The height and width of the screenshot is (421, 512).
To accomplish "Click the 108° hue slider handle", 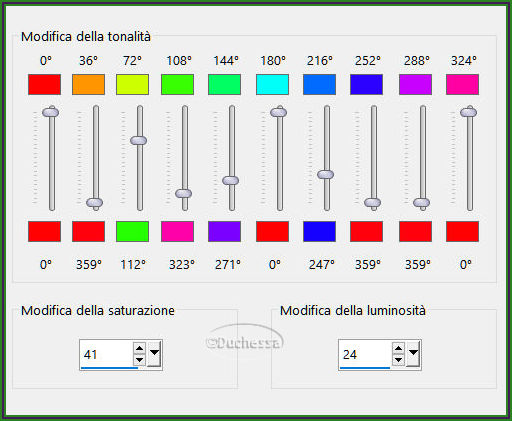I will 184,193.
